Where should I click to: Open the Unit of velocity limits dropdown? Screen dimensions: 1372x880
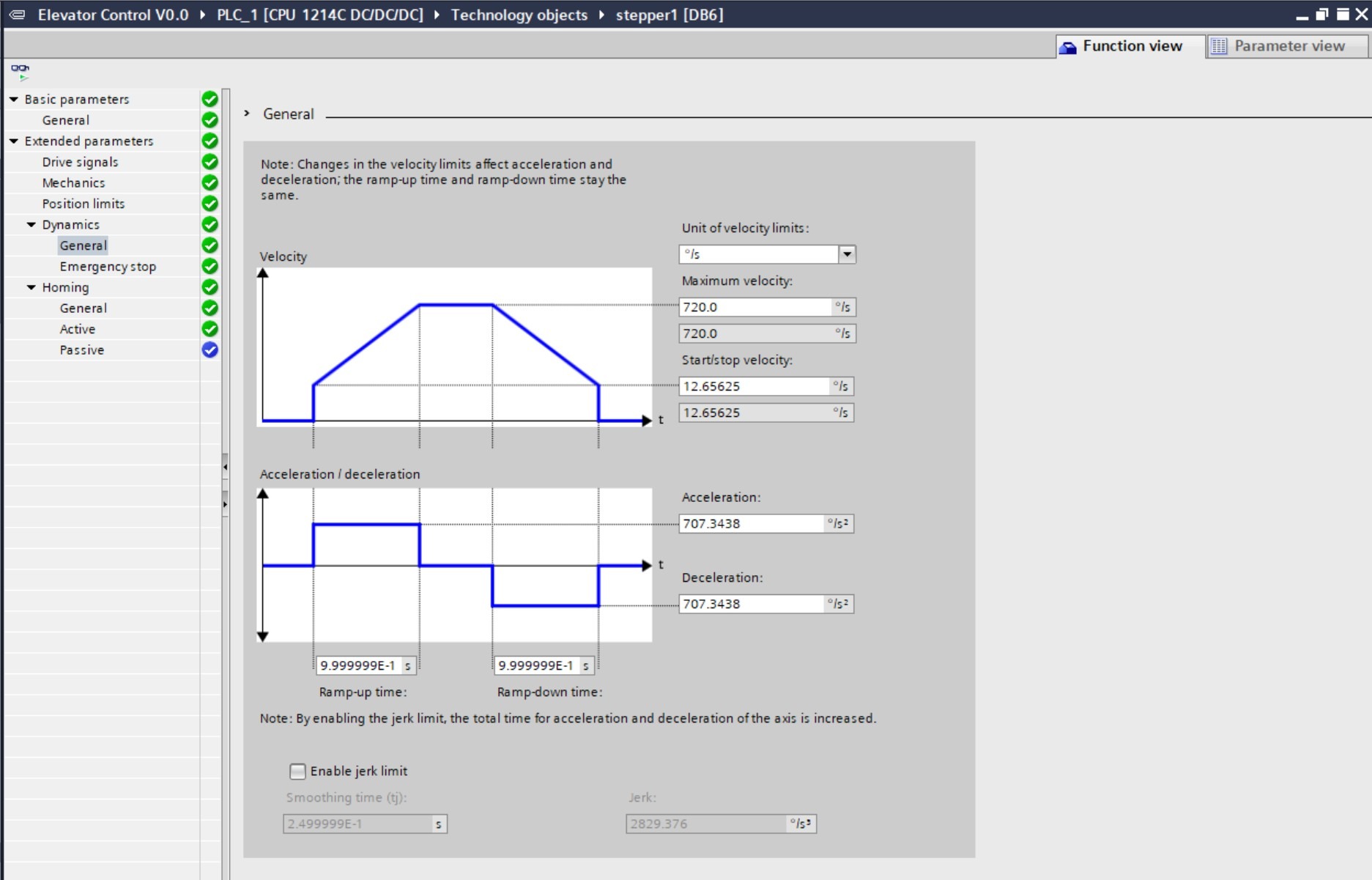(847, 254)
